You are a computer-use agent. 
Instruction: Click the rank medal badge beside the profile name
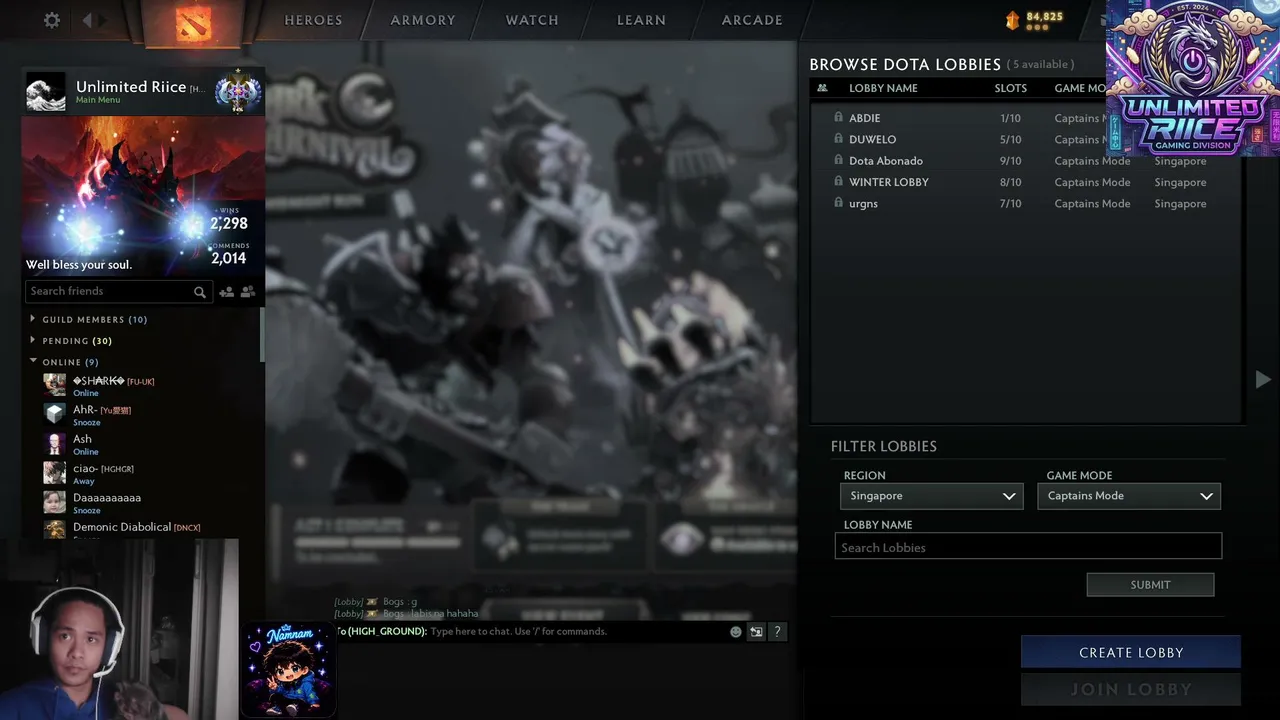(x=237, y=91)
